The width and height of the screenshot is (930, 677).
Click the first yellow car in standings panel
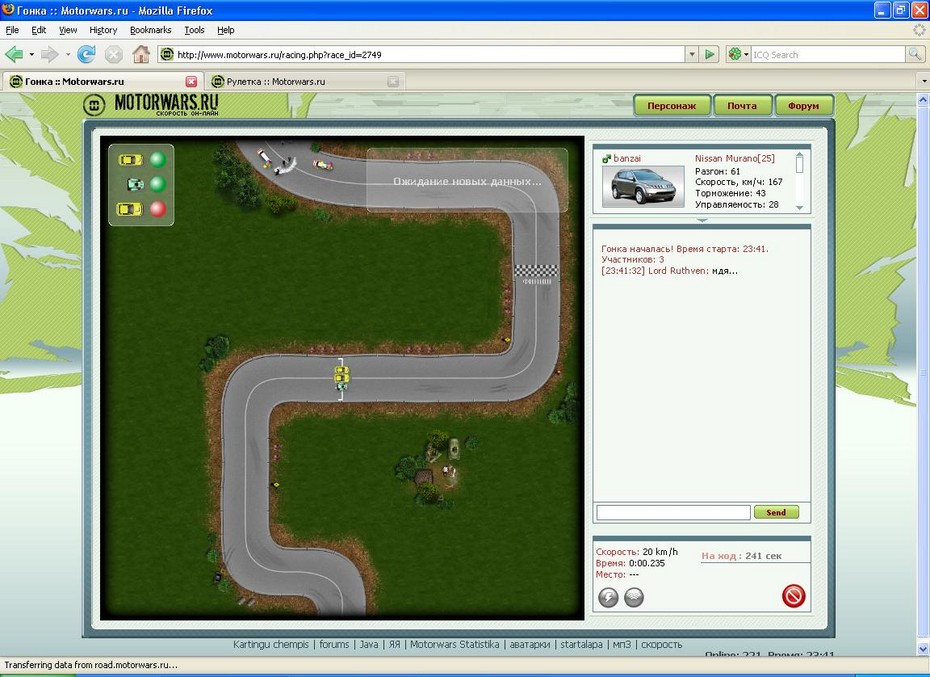click(x=130, y=160)
